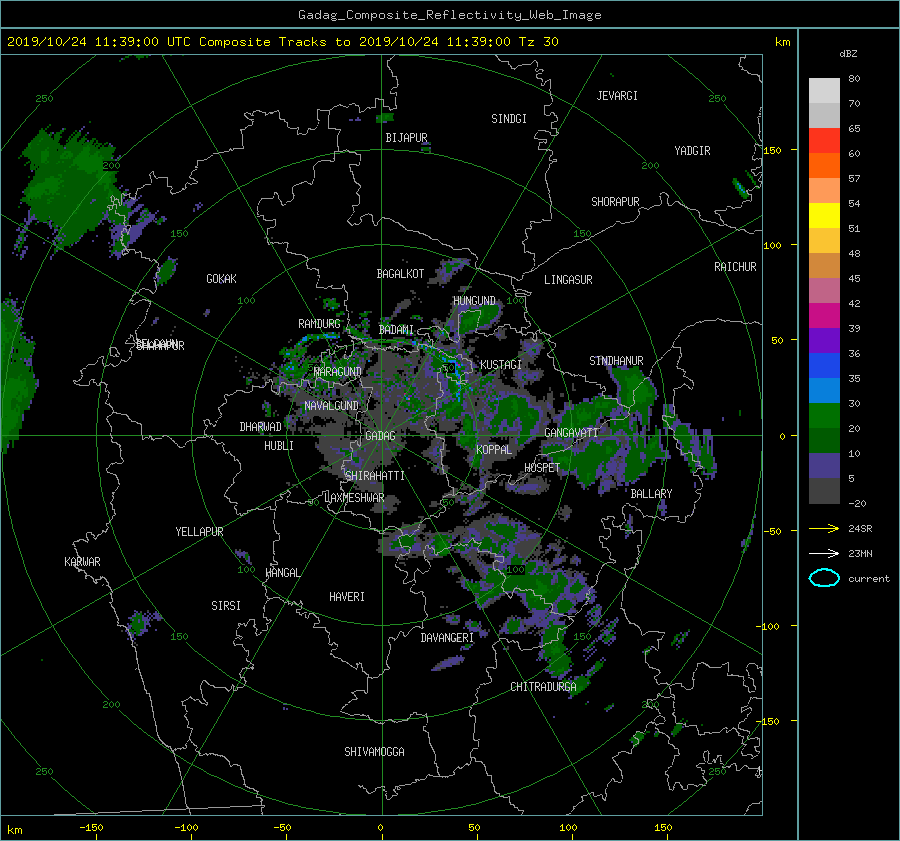
Task: Click the cyan current-track ellipse icon
Action: tap(824, 578)
